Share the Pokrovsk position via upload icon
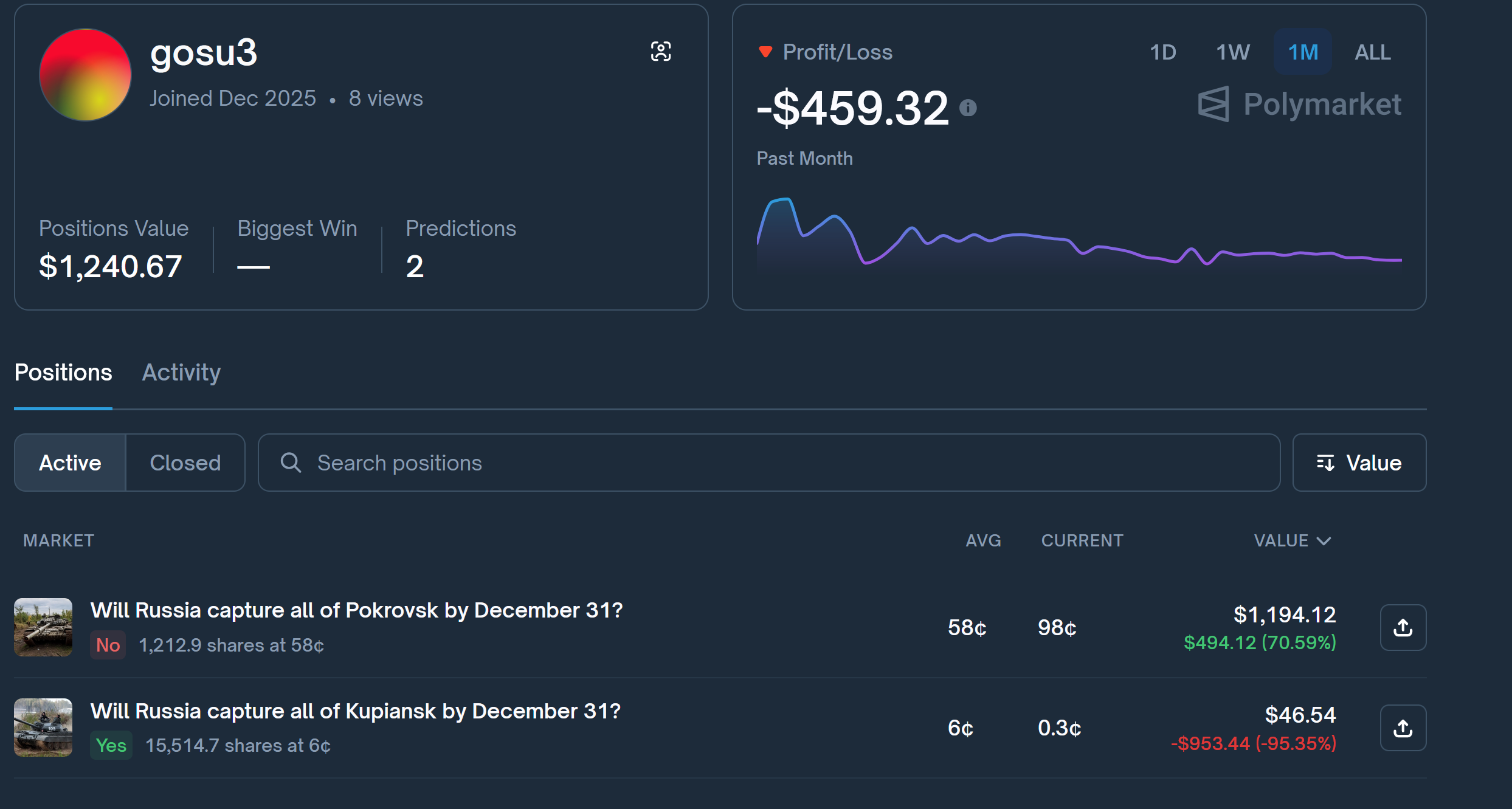 tap(1403, 627)
